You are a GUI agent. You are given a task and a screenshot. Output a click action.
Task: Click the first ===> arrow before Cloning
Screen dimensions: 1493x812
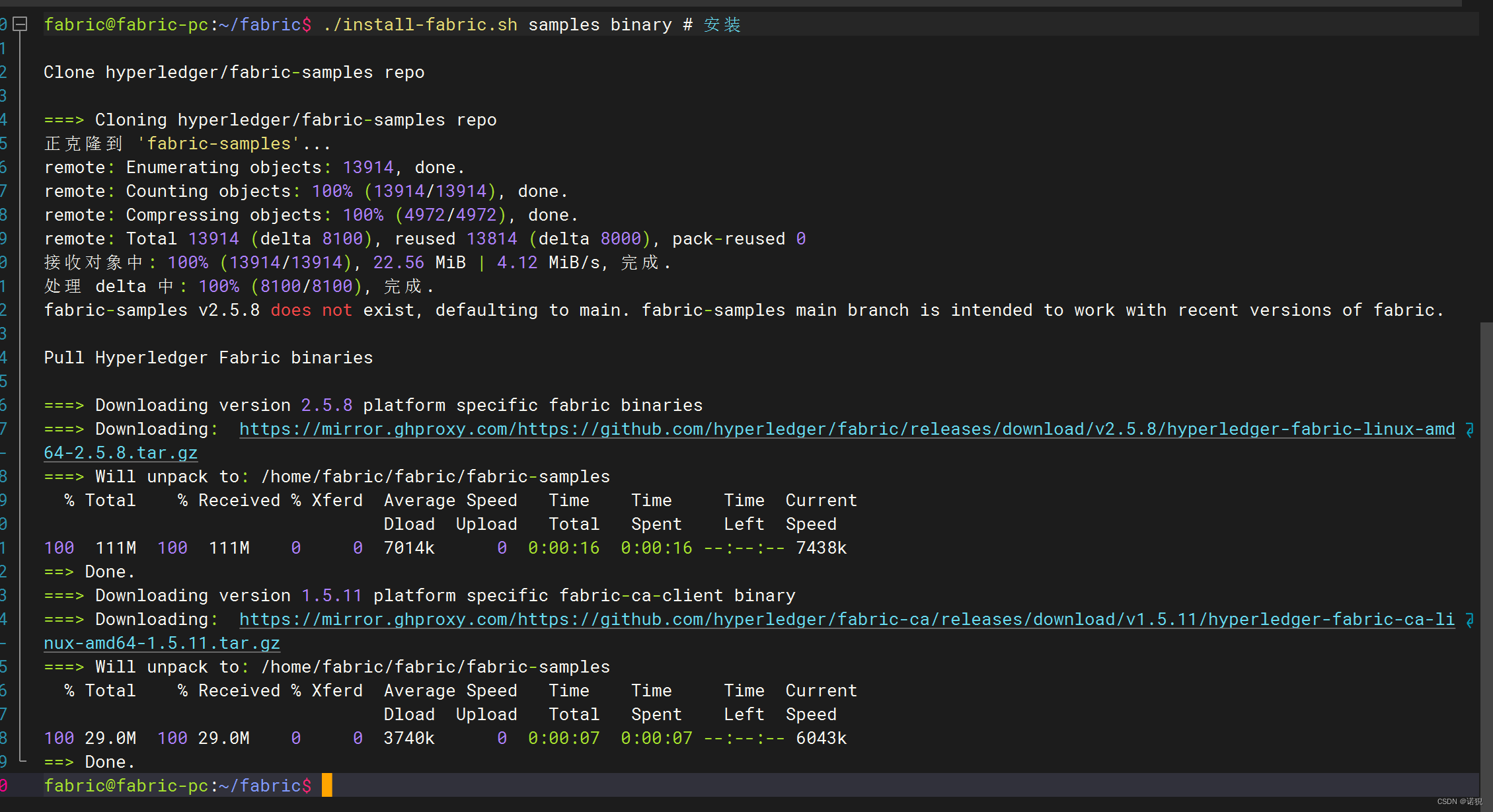click(63, 120)
